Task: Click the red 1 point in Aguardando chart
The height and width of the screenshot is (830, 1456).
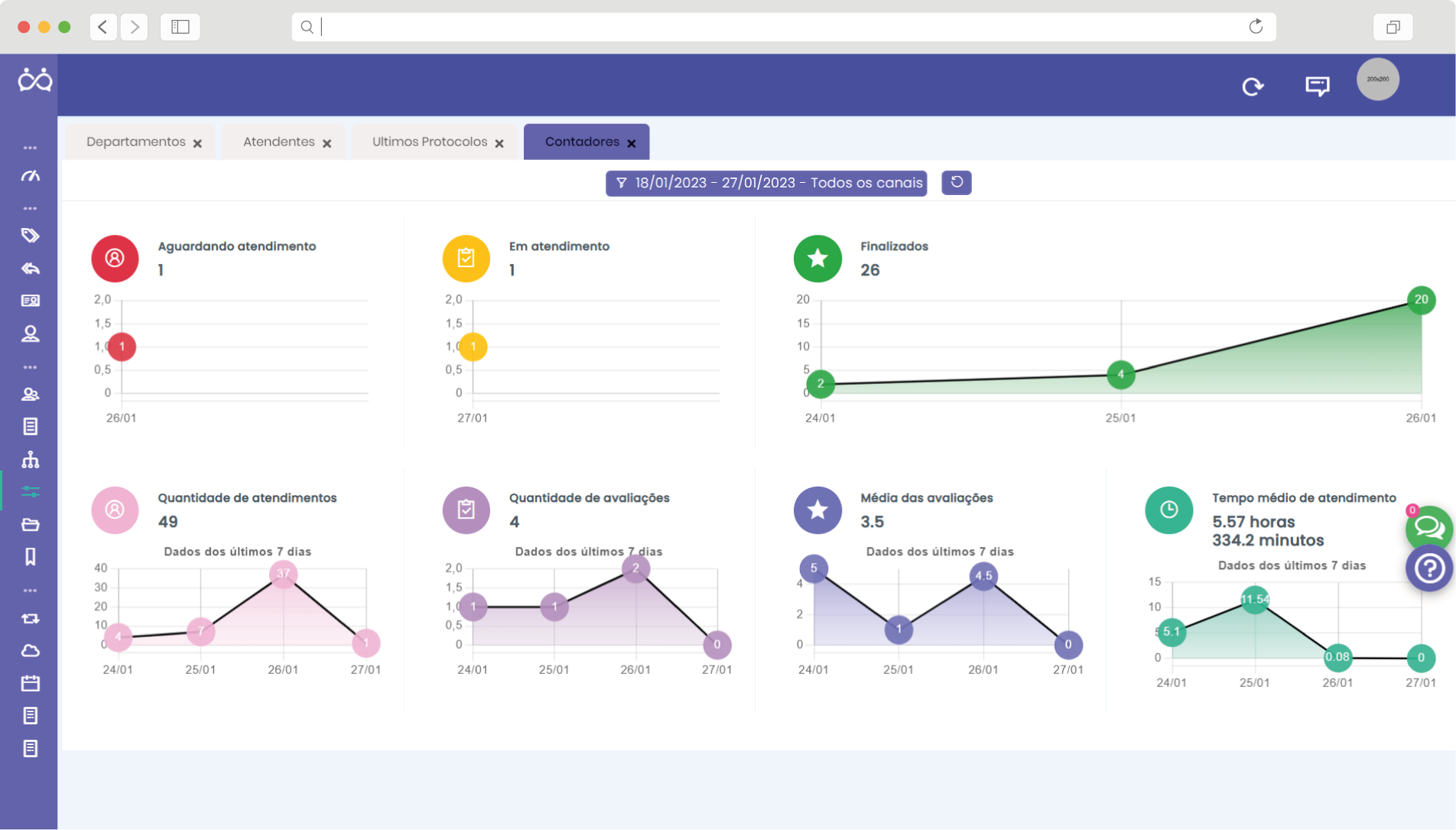Action: click(122, 347)
